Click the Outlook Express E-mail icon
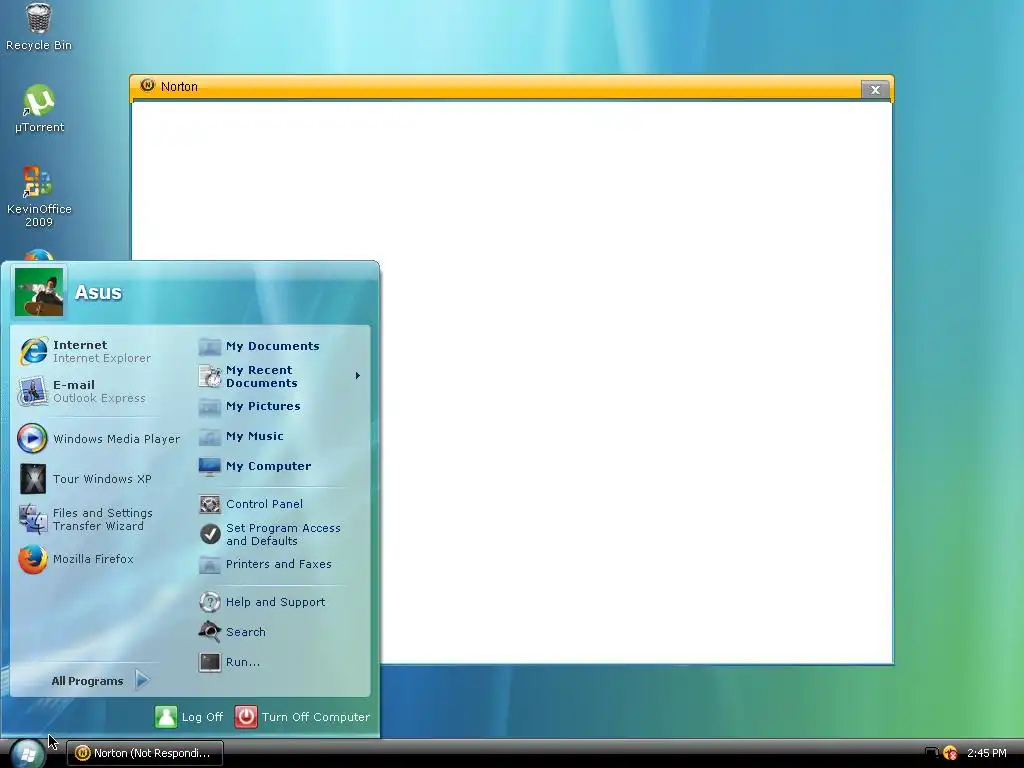 [x=33, y=391]
